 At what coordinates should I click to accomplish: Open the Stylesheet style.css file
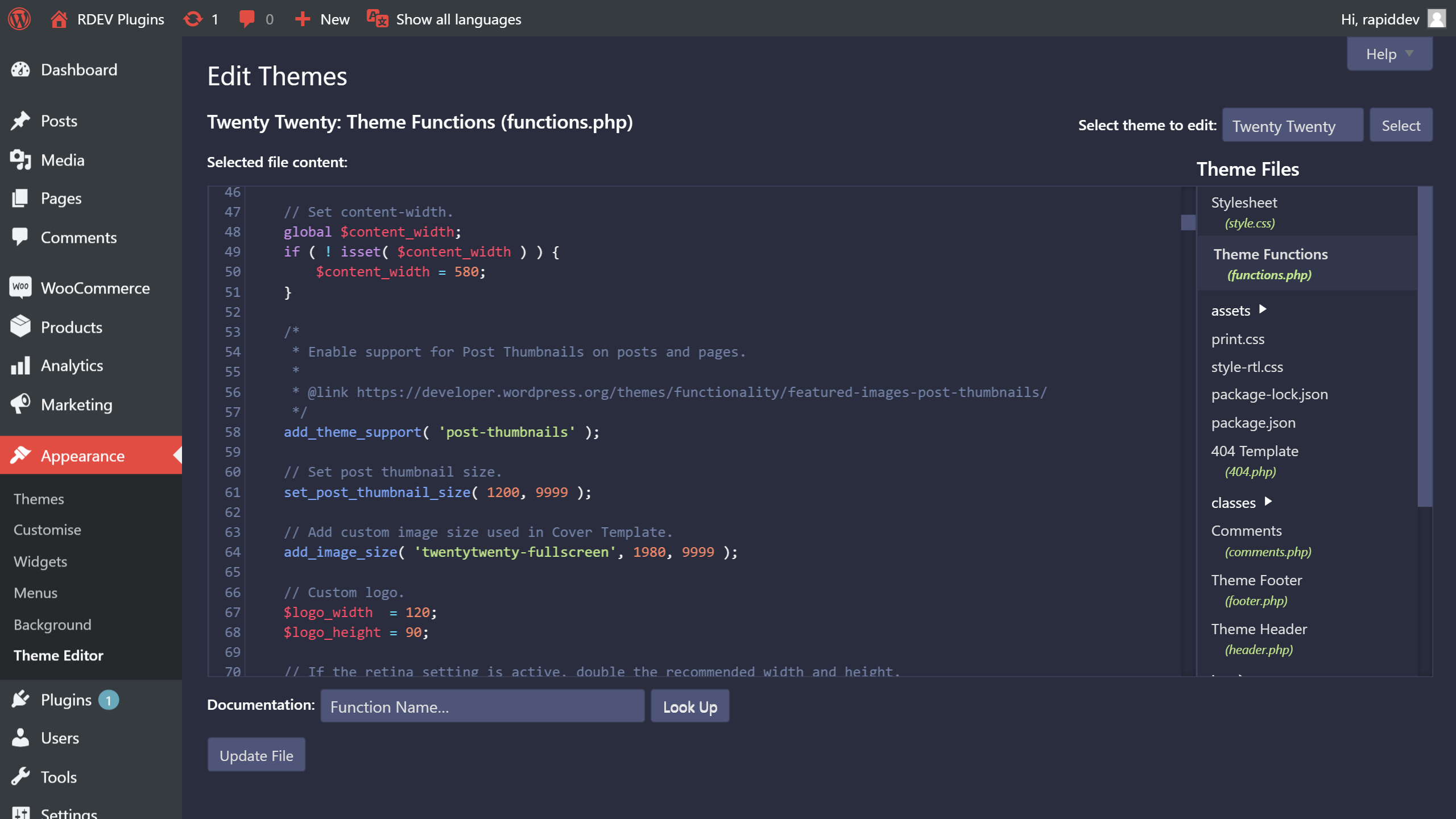(1244, 212)
